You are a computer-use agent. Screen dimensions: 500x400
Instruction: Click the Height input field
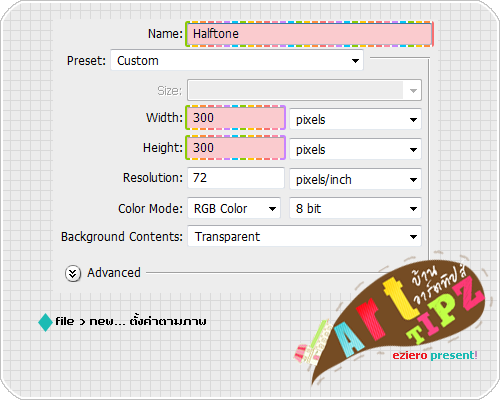pos(235,147)
